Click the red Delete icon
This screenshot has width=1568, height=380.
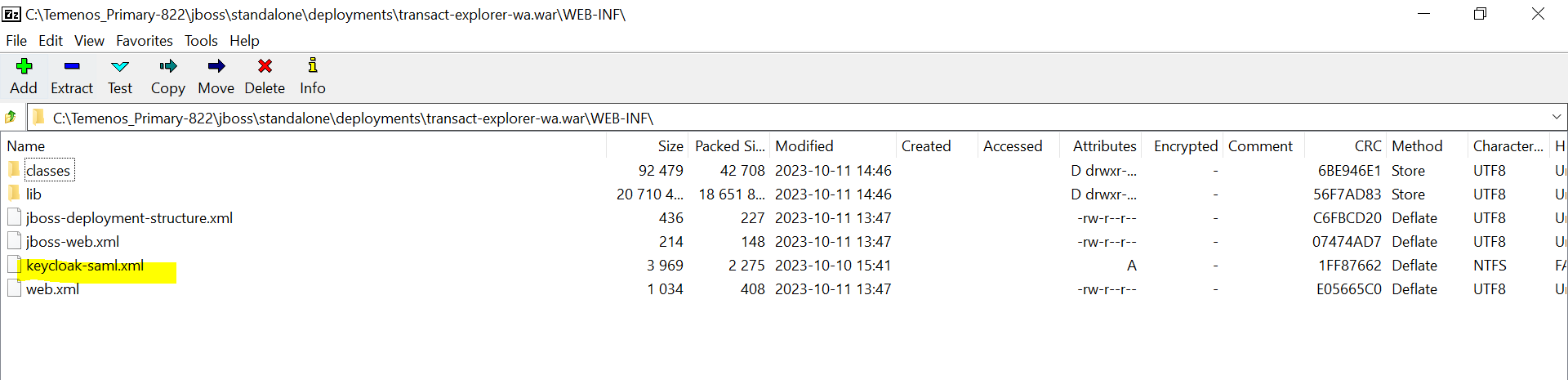point(265,67)
